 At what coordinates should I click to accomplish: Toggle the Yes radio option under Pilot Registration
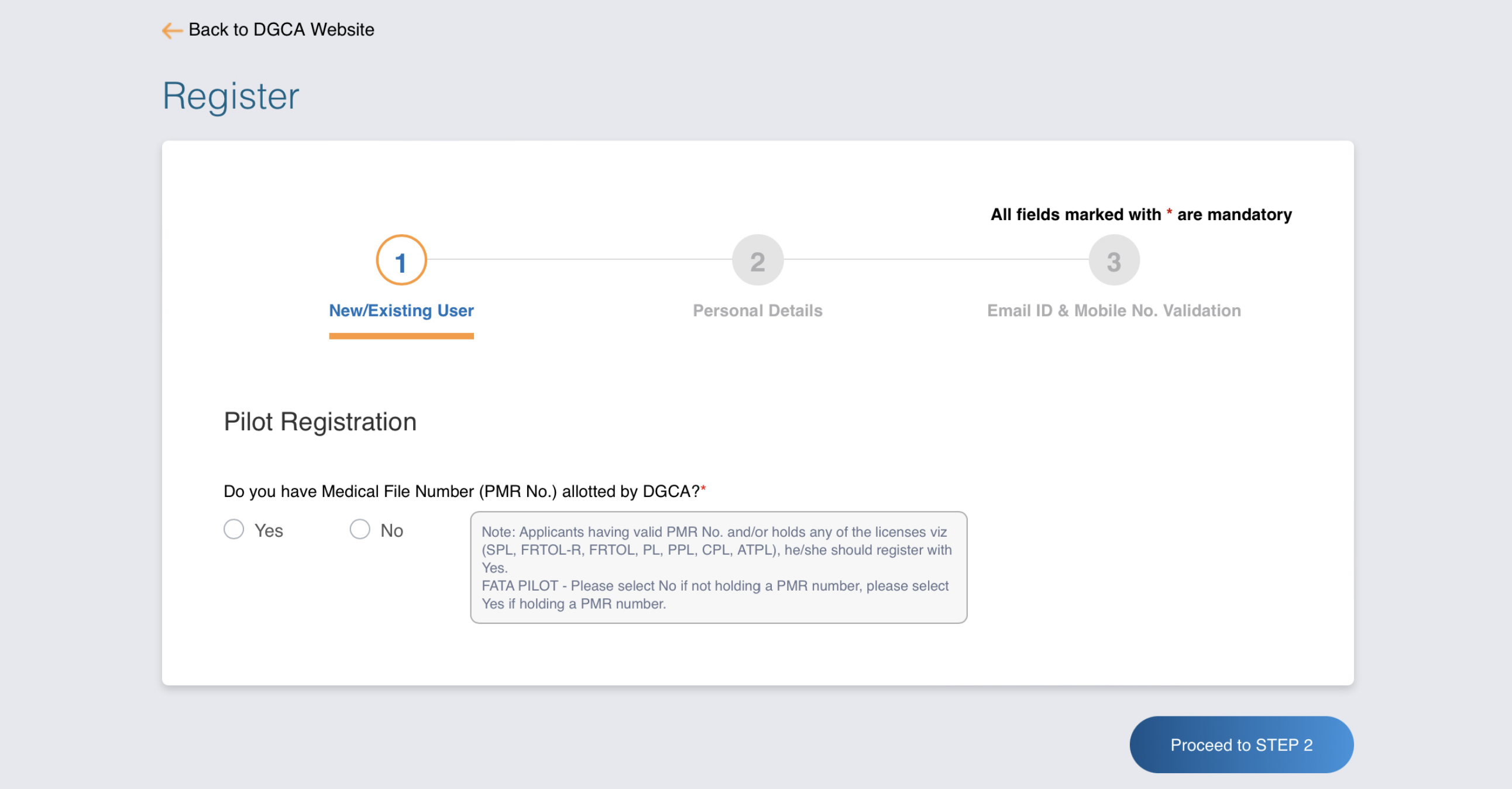click(233, 529)
